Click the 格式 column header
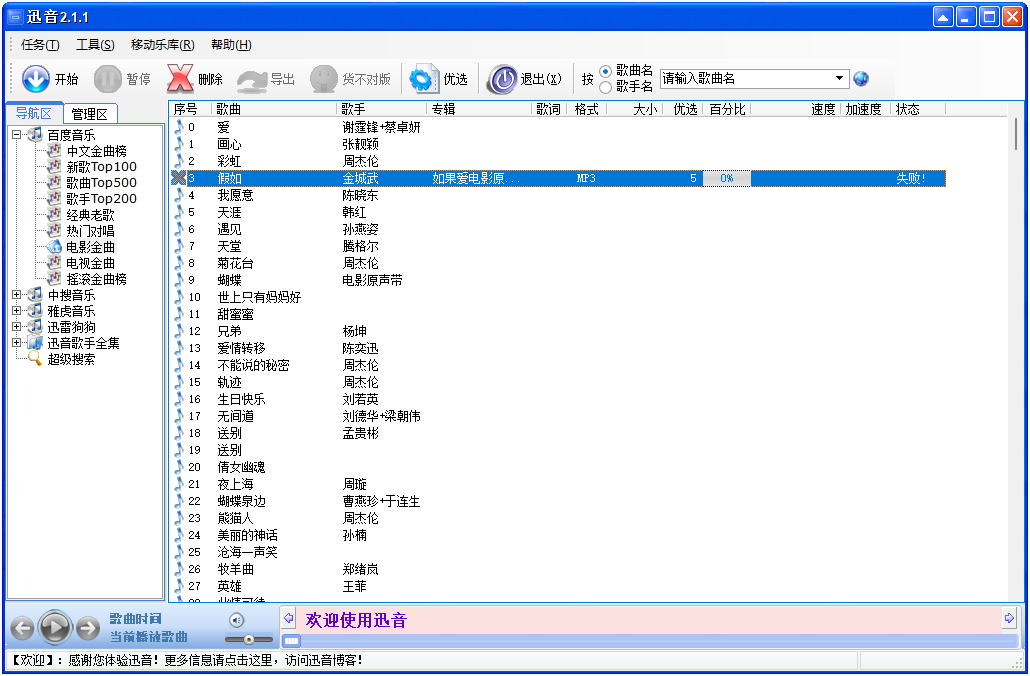 click(587, 109)
